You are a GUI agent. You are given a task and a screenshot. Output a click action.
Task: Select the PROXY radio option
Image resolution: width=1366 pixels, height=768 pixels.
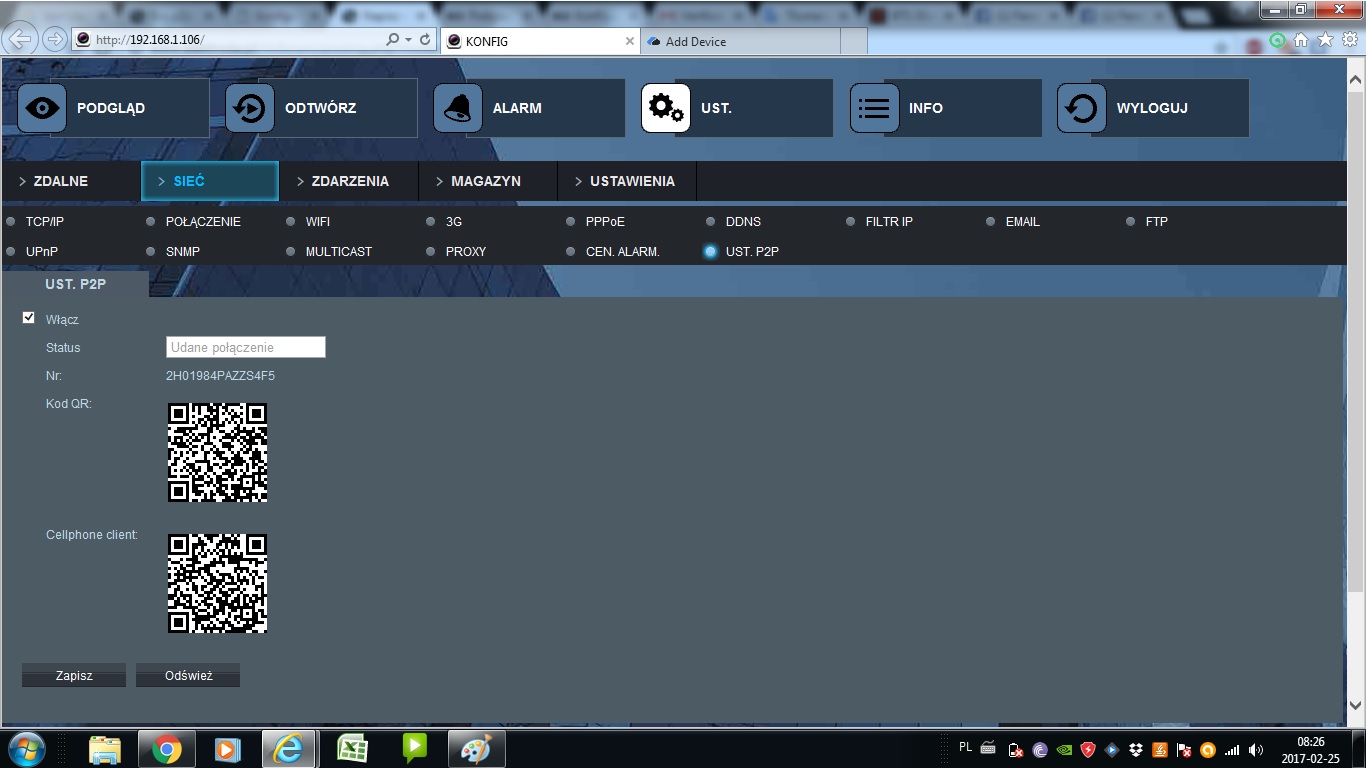[431, 252]
